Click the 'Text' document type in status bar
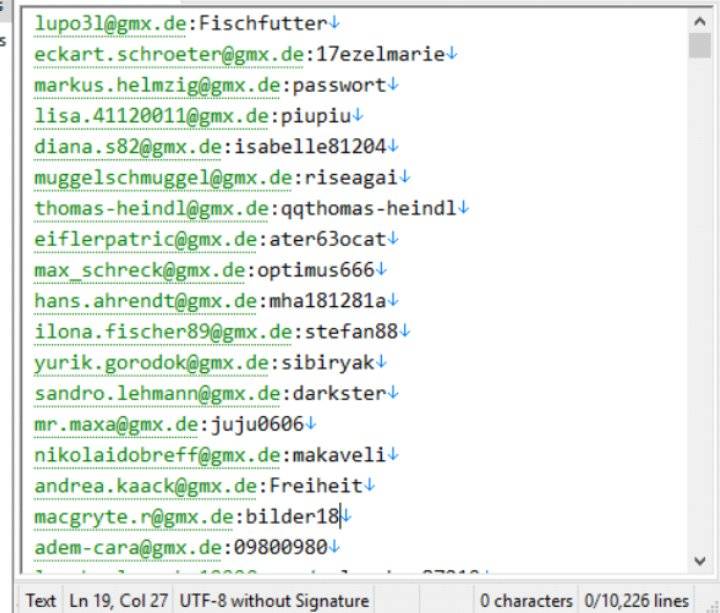The image size is (720, 613). 40,601
